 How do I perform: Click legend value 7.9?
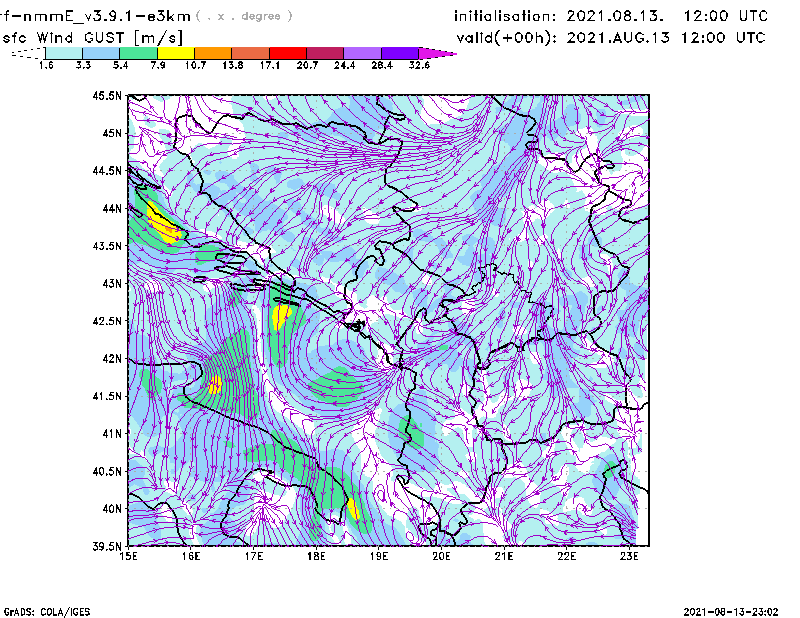click(x=158, y=65)
